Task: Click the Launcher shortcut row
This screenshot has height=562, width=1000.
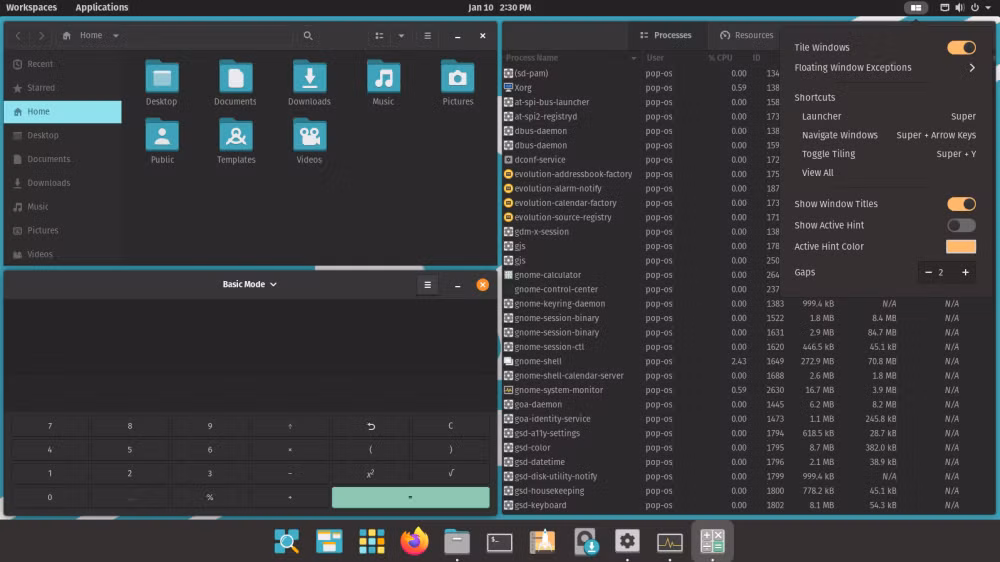Action: [x=888, y=116]
